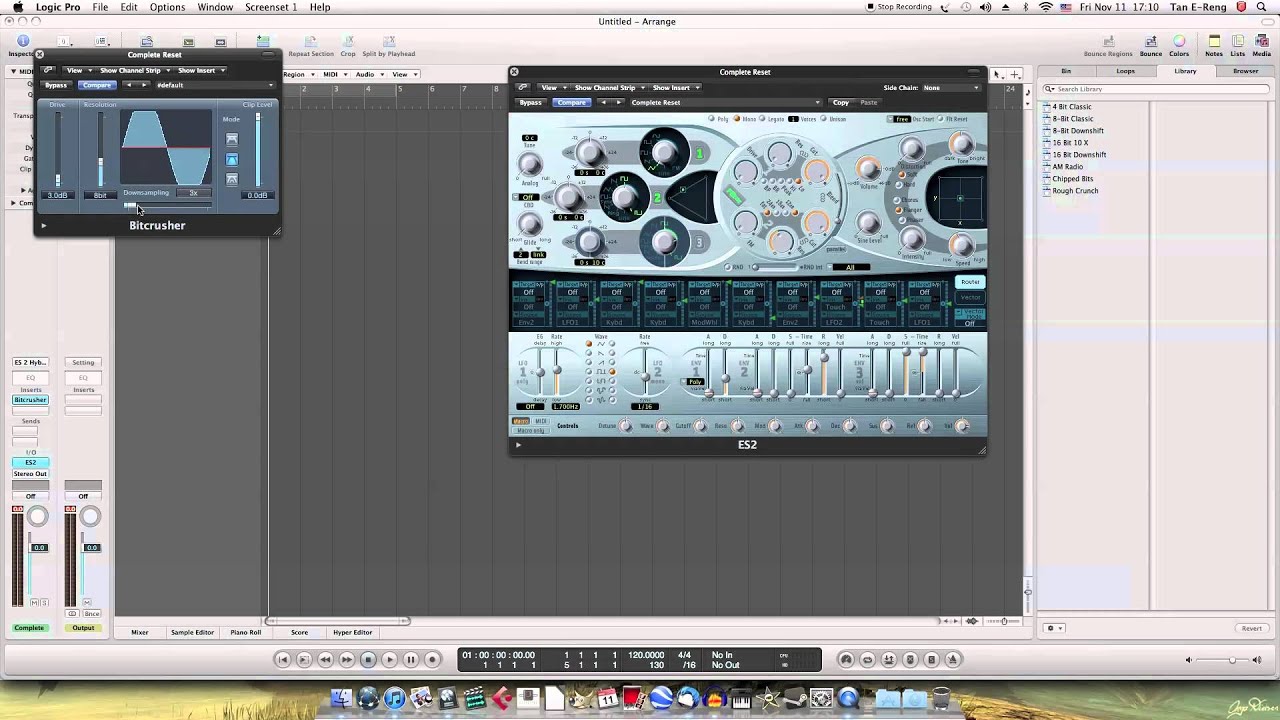Image resolution: width=1280 pixels, height=720 pixels.
Task: Open the Colors toolbar icon
Action: (1179, 46)
